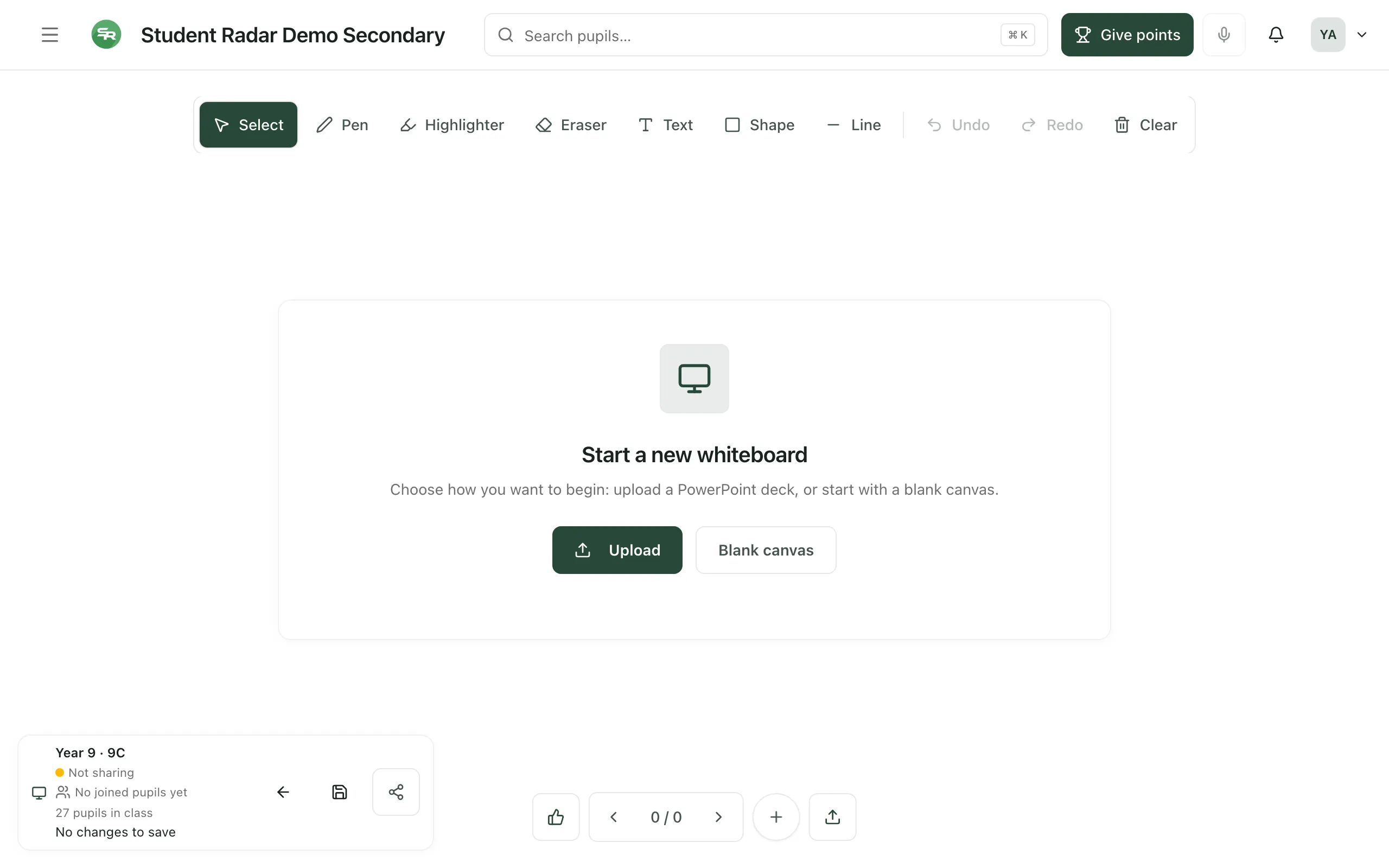Save the whiteboard with floppy icon
Image resolution: width=1389 pixels, height=868 pixels.
point(340,792)
